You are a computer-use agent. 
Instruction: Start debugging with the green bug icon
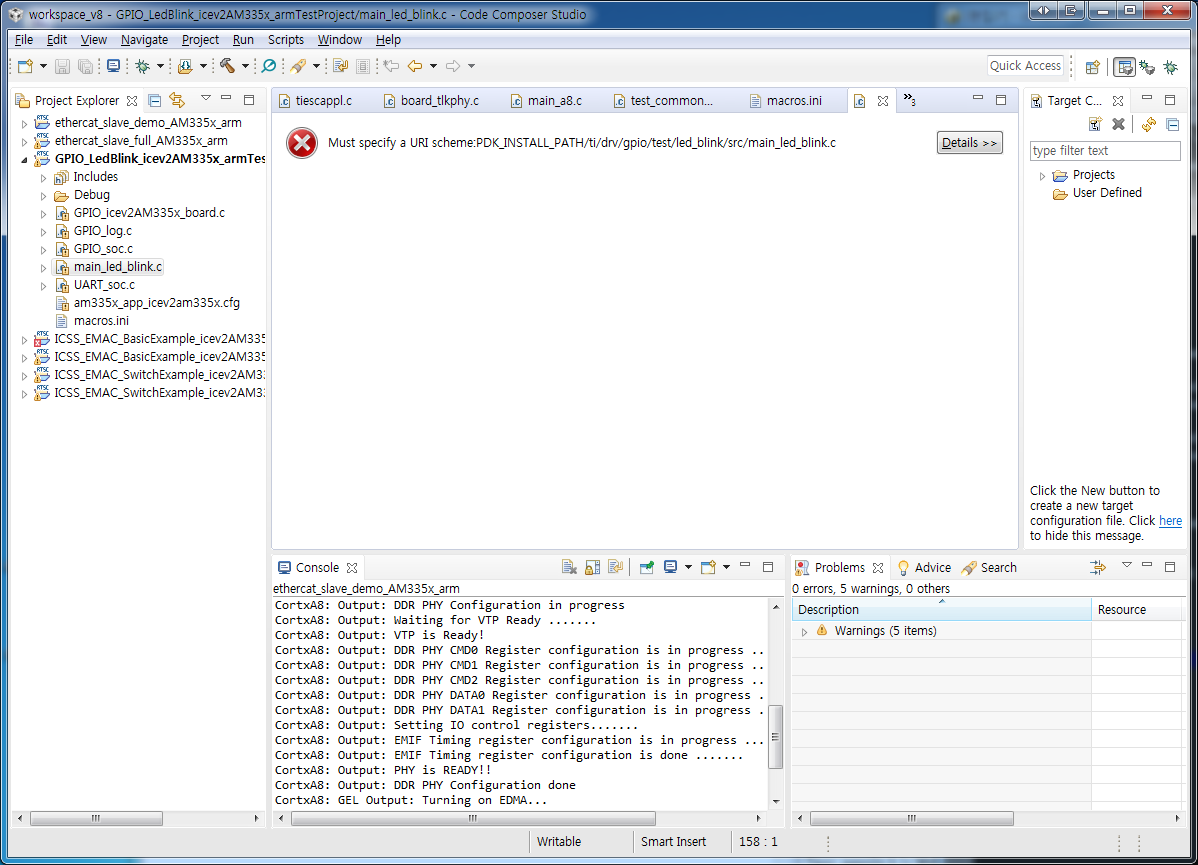pyautogui.click(x=142, y=66)
